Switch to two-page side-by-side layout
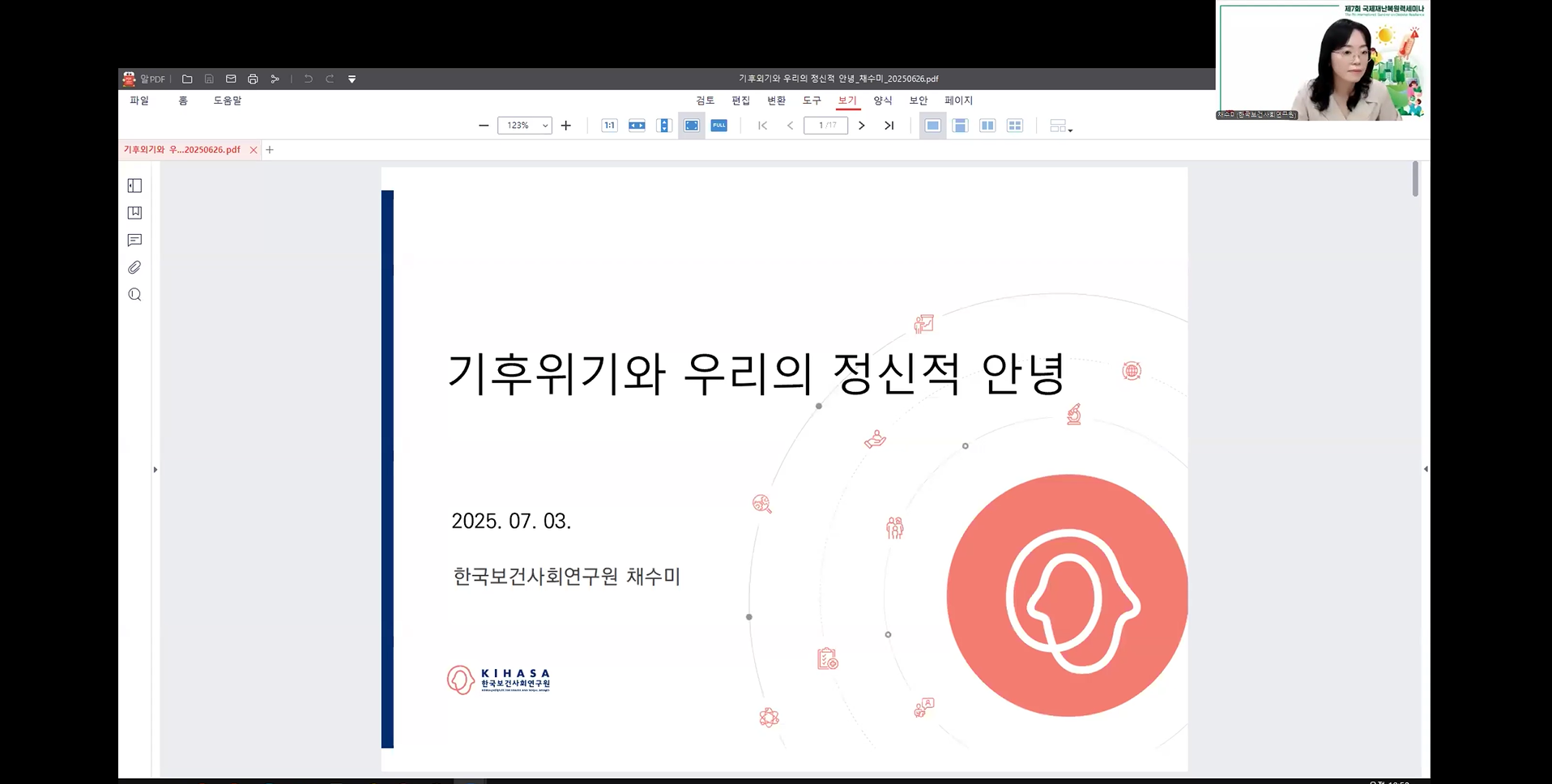This screenshot has height=784, width=1552. click(x=987, y=126)
